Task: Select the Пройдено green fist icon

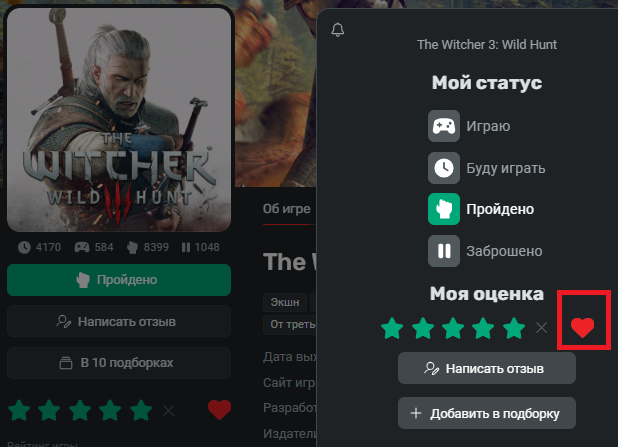Action: [444, 209]
